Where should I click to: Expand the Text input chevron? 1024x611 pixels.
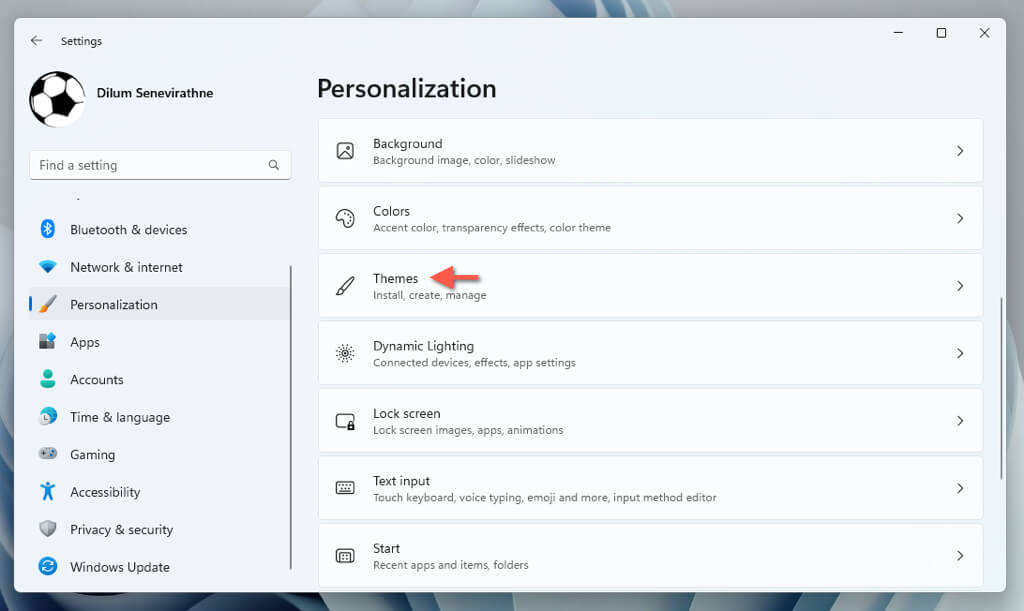(960, 488)
